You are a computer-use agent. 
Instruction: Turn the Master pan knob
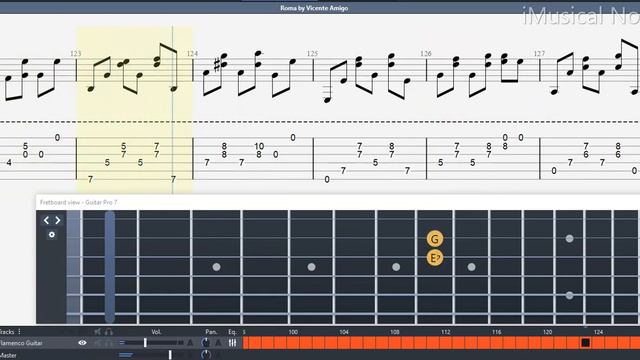click(205, 355)
